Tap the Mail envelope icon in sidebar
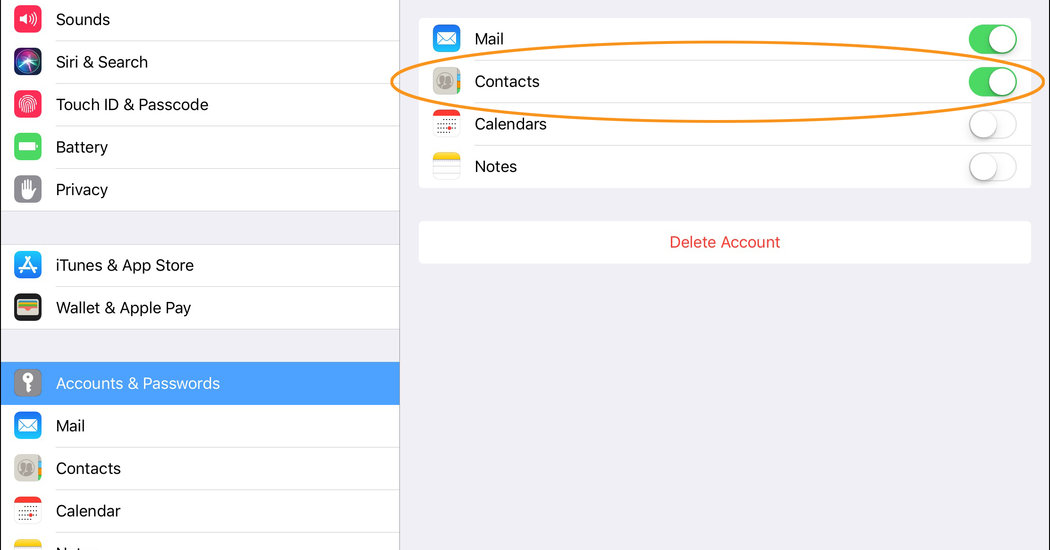1050x550 pixels. 27,425
